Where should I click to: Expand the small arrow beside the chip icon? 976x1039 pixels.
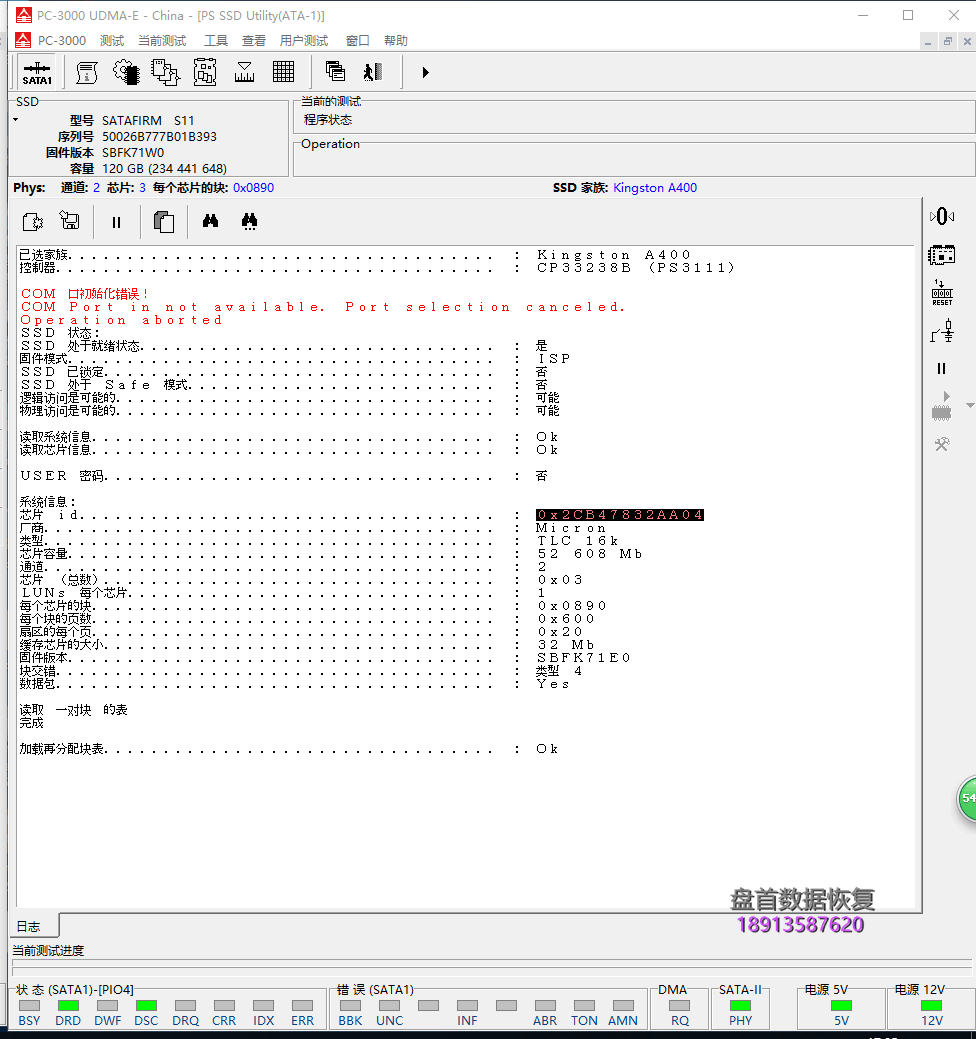(x=970, y=405)
